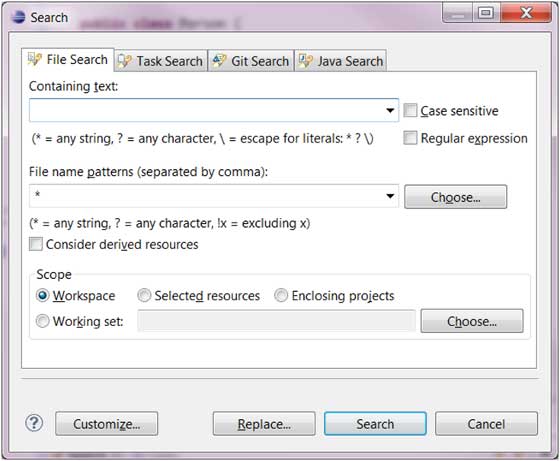Expand the Containing text dropdown arrow
This screenshot has height=461, width=560.
point(390,110)
